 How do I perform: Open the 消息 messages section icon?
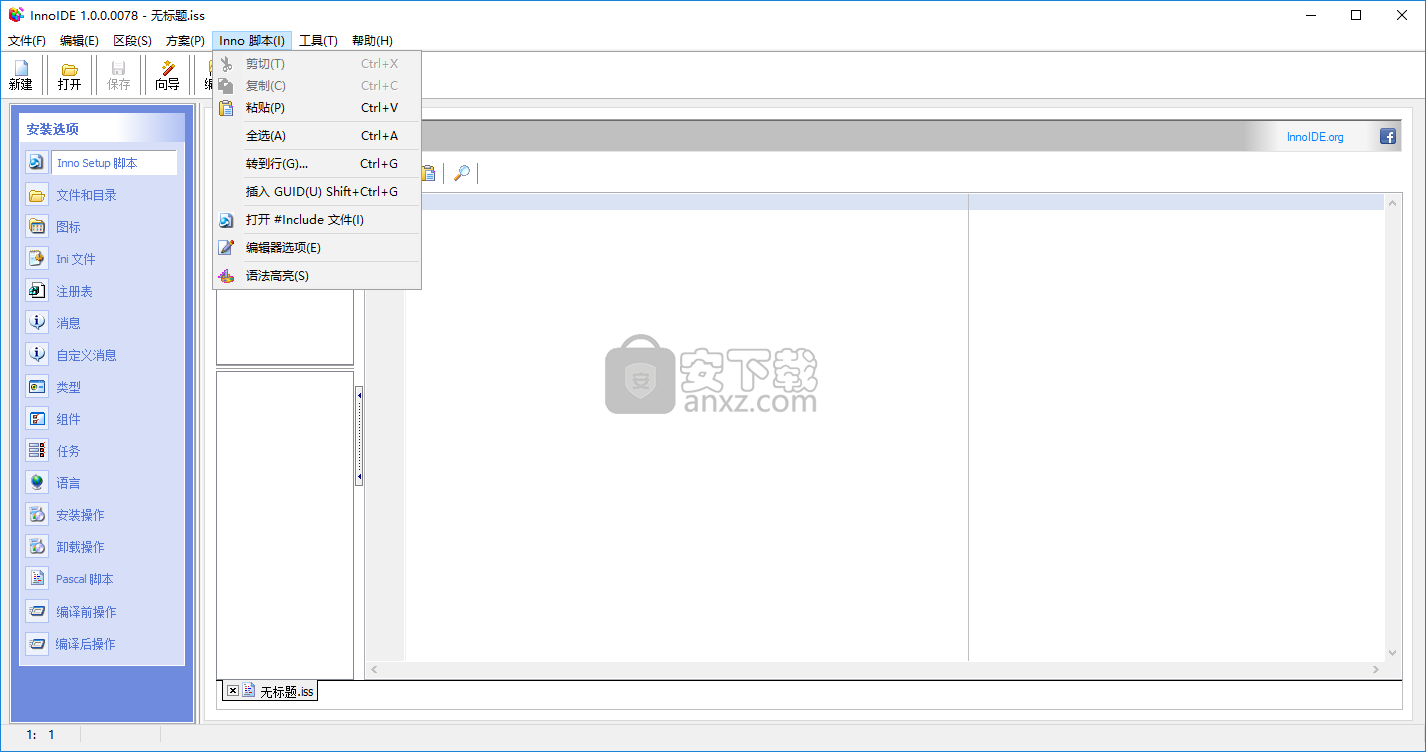tap(37, 323)
